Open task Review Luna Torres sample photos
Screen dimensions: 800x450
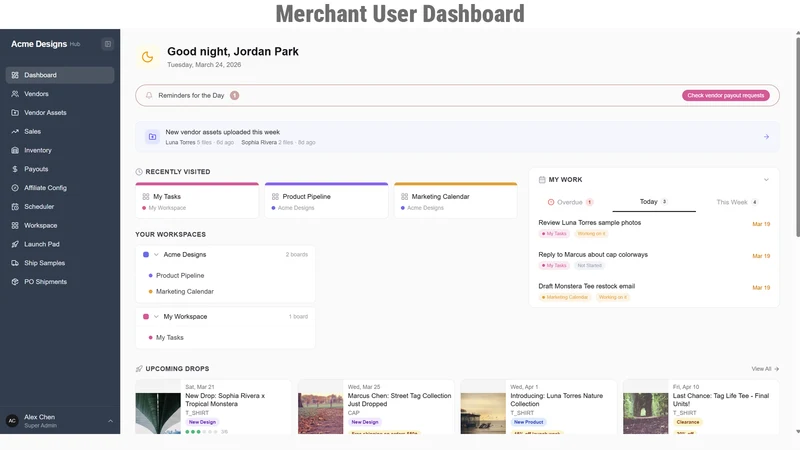coord(589,223)
